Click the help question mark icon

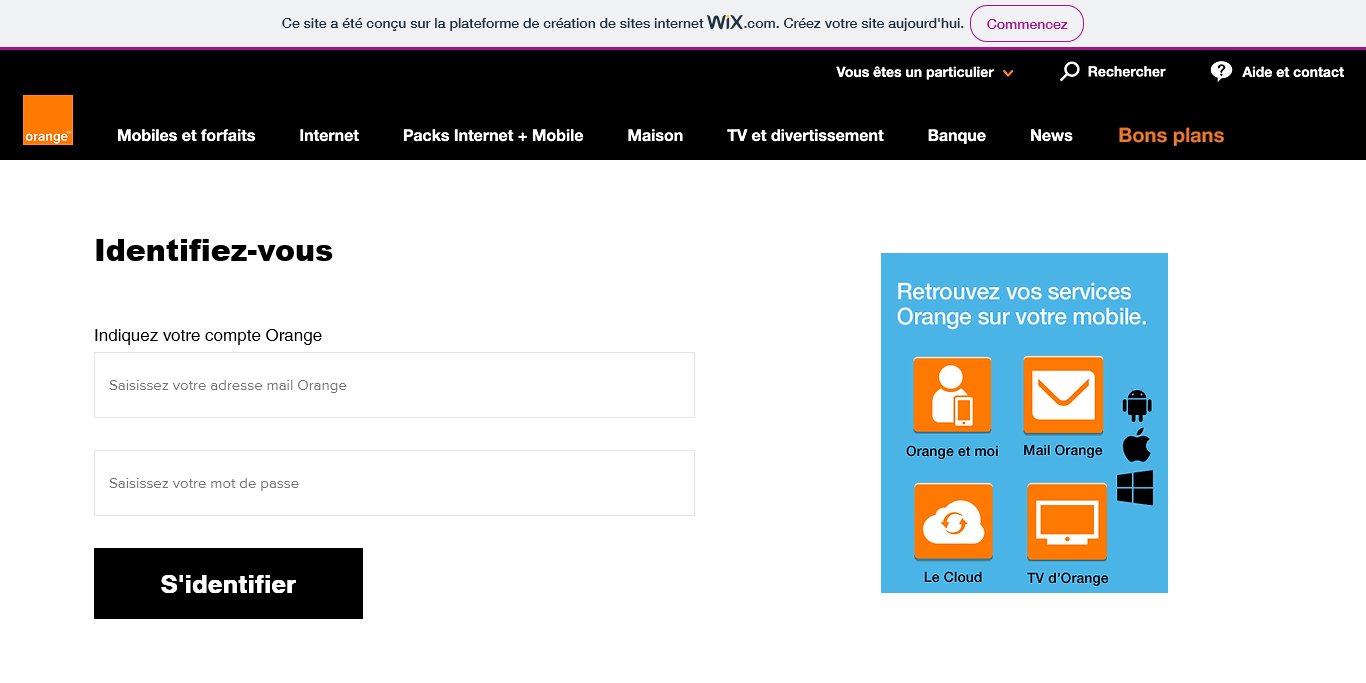click(1221, 71)
